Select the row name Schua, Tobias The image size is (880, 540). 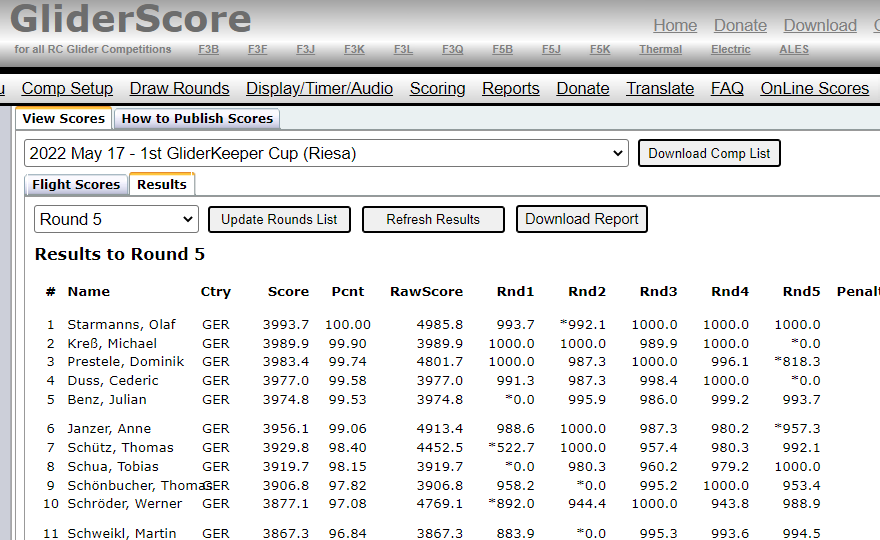click(x=113, y=466)
